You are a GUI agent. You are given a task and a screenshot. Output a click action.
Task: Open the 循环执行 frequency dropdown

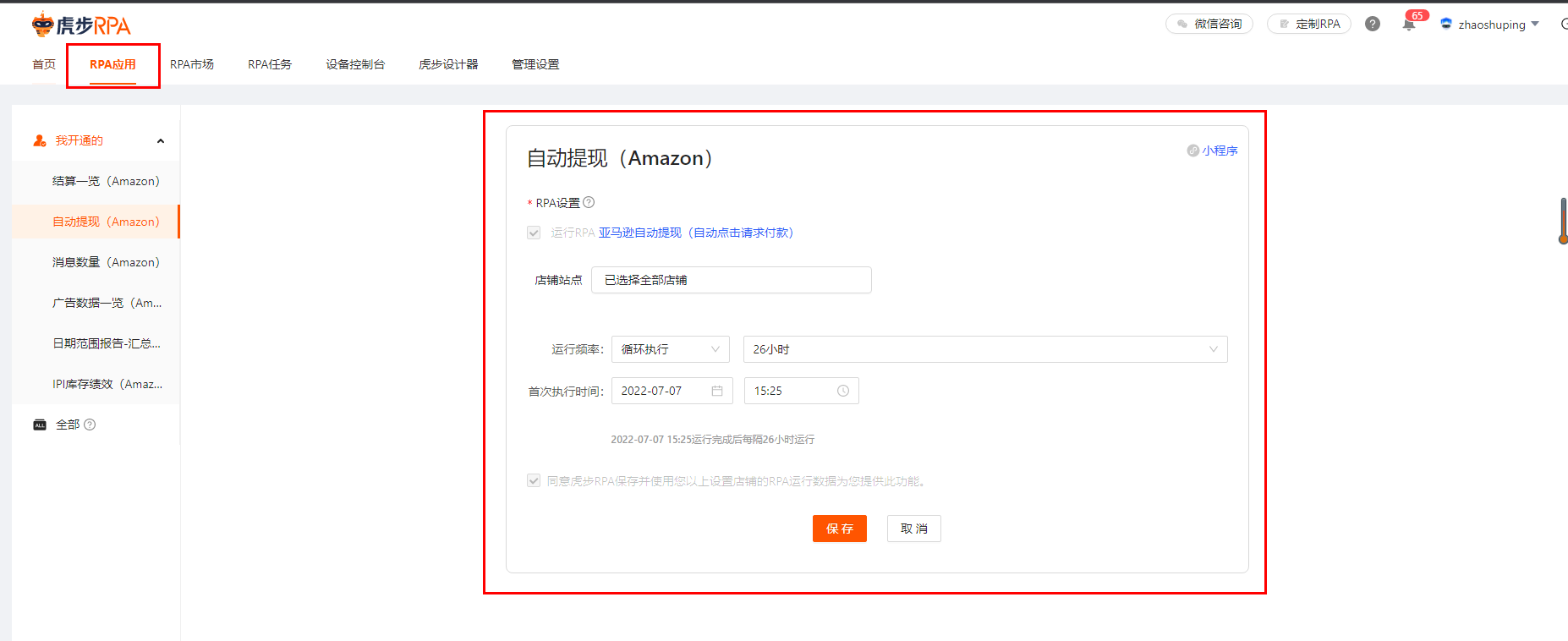pyautogui.click(x=671, y=349)
